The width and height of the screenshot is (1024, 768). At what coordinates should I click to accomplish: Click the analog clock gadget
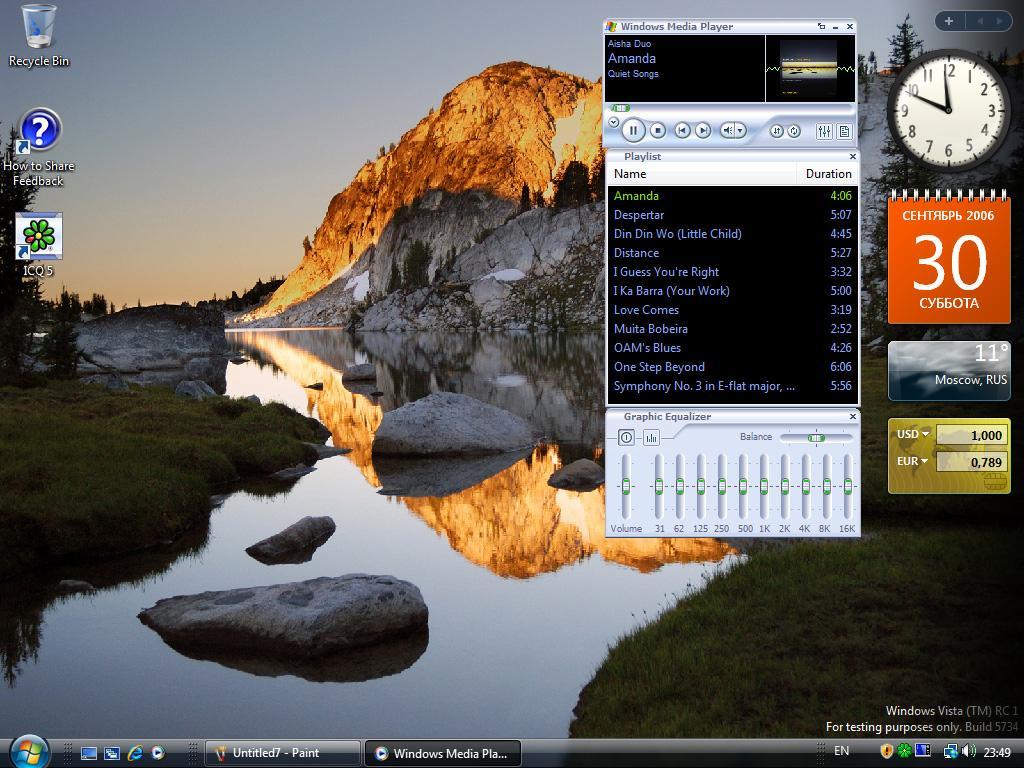pyautogui.click(x=949, y=110)
